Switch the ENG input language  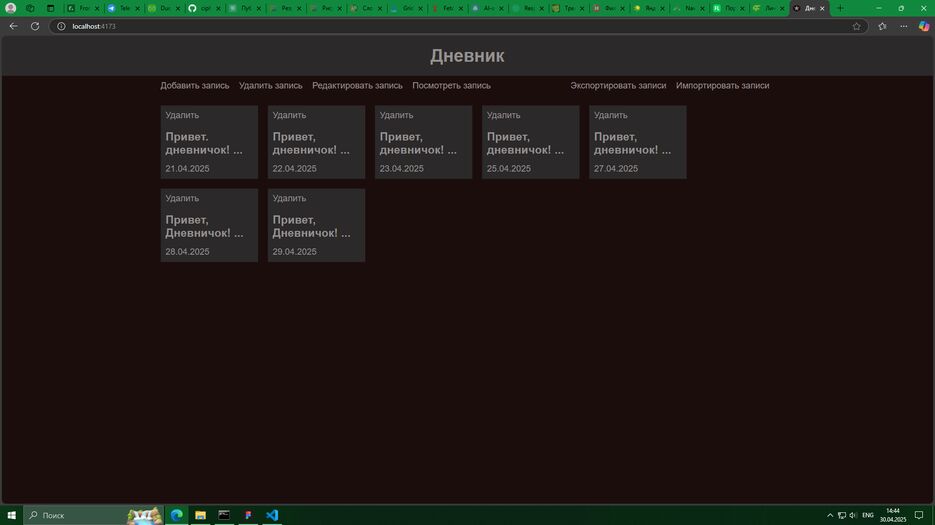pos(868,515)
